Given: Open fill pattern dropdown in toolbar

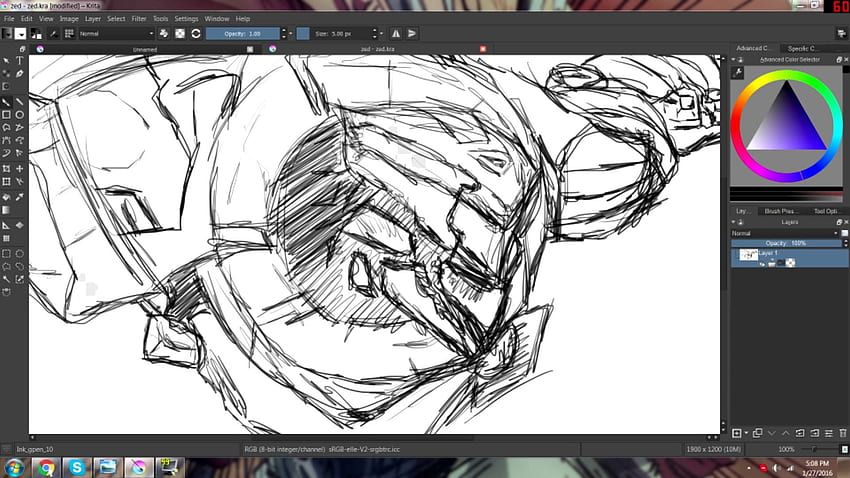Looking at the screenshot, I should pyautogui.click(x=20, y=34).
